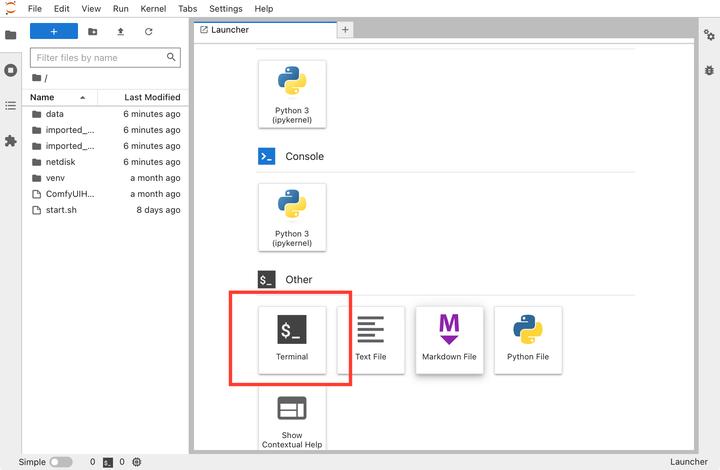This screenshot has height=470, width=720.
Task: Toggle Simple interface mode switch
Action: pyautogui.click(x=61, y=462)
